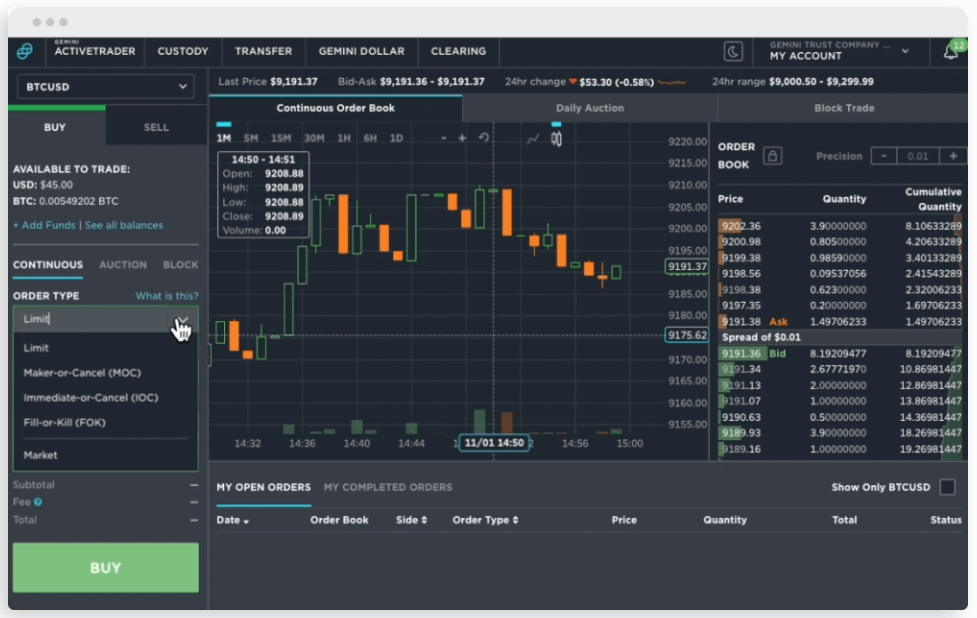Viewport: 977px width, 618px height.
Task: Click the Last Price $9,191.37 value
Action: 293,82
